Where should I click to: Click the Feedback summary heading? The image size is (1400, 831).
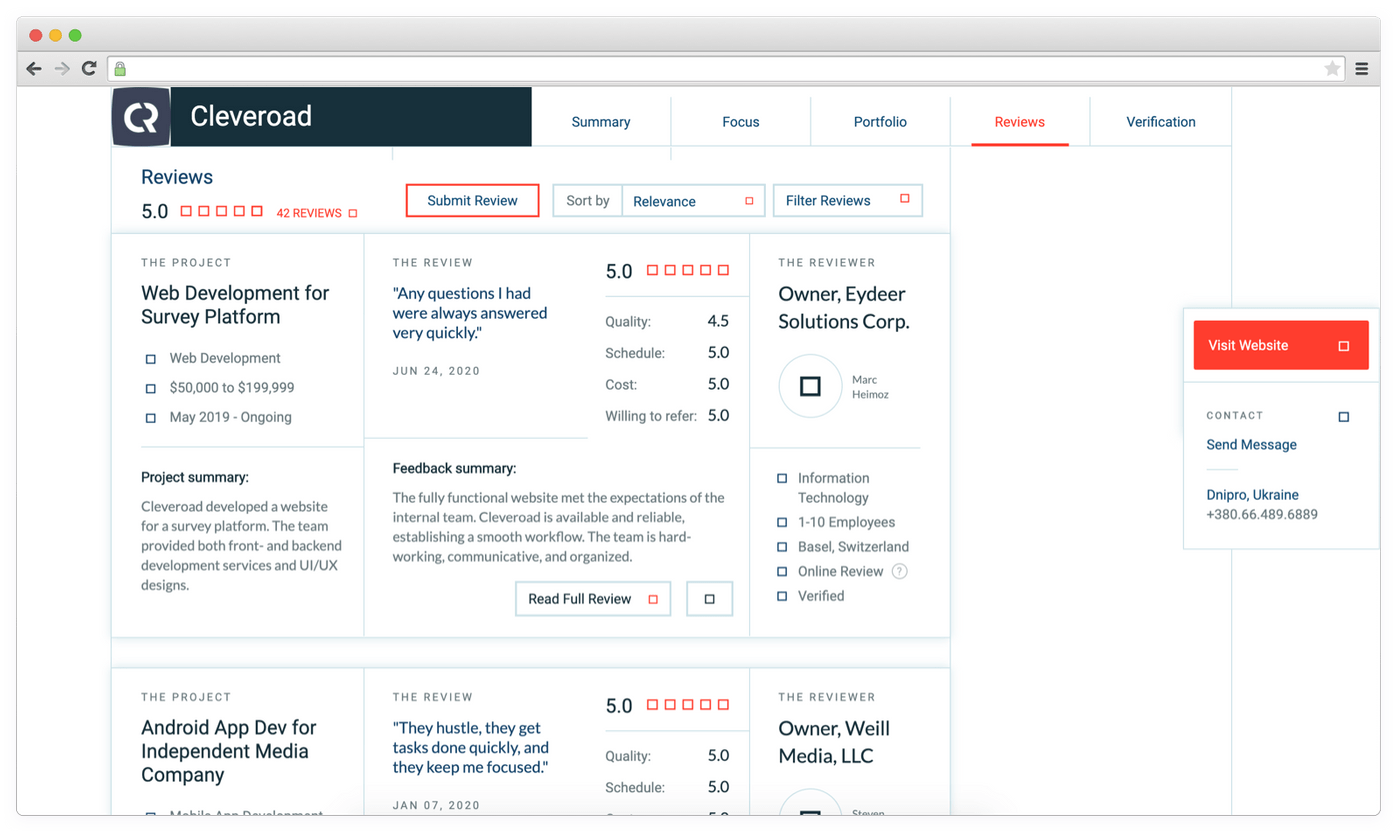[454, 468]
